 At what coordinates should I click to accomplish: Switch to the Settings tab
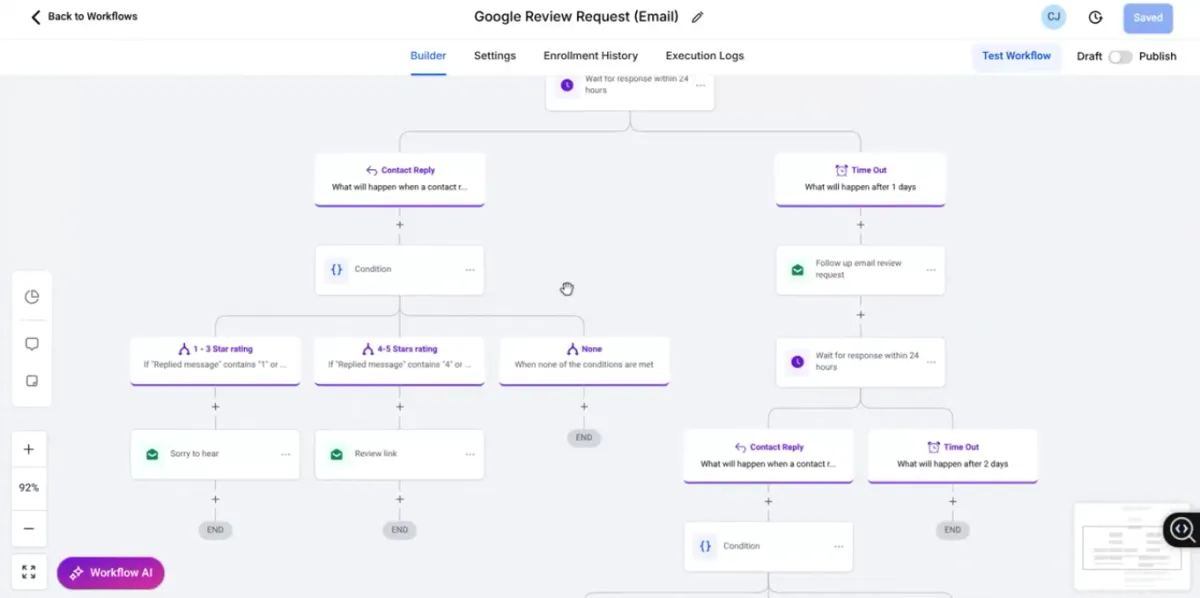(495, 56)
